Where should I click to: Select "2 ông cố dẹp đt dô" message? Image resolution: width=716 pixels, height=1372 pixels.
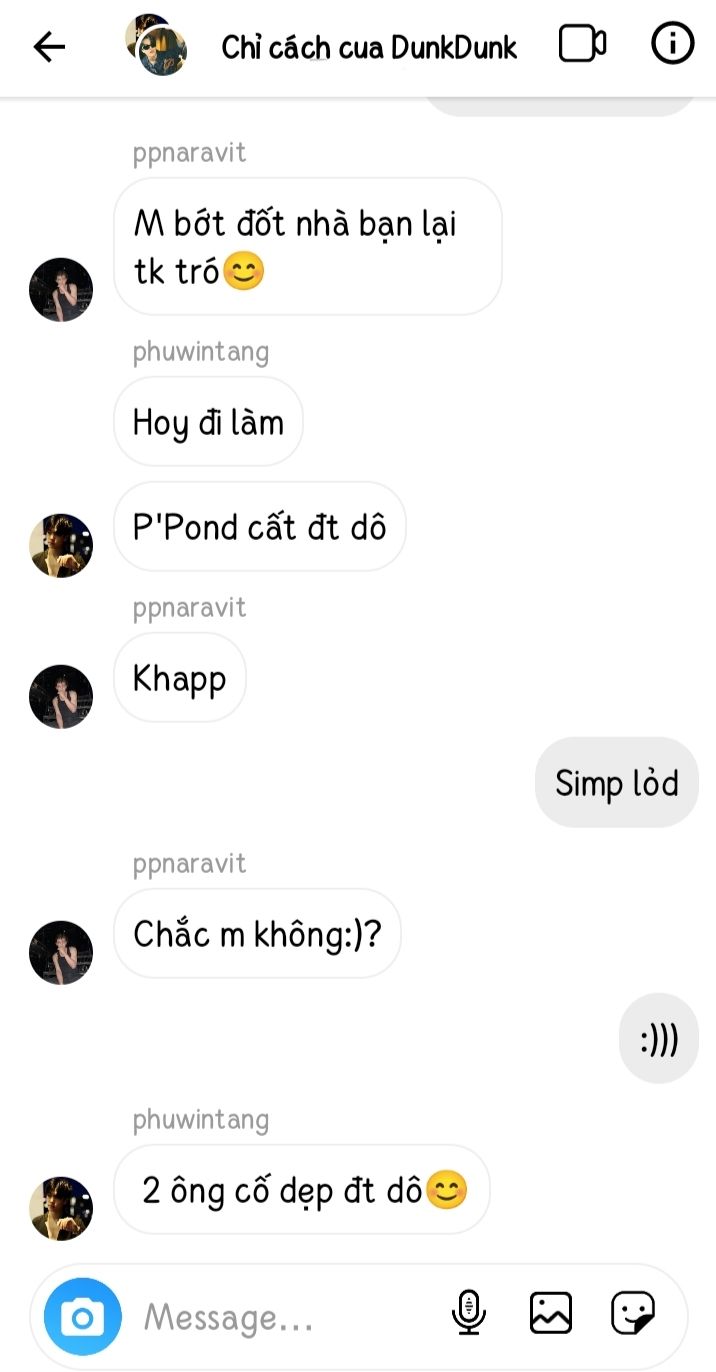302,1190
